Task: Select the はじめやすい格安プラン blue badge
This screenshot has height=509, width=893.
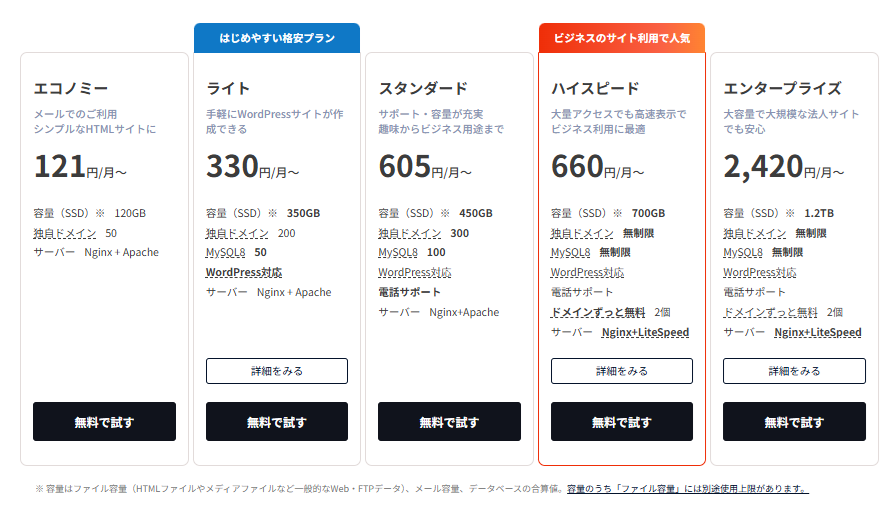Action: (276, 39)
